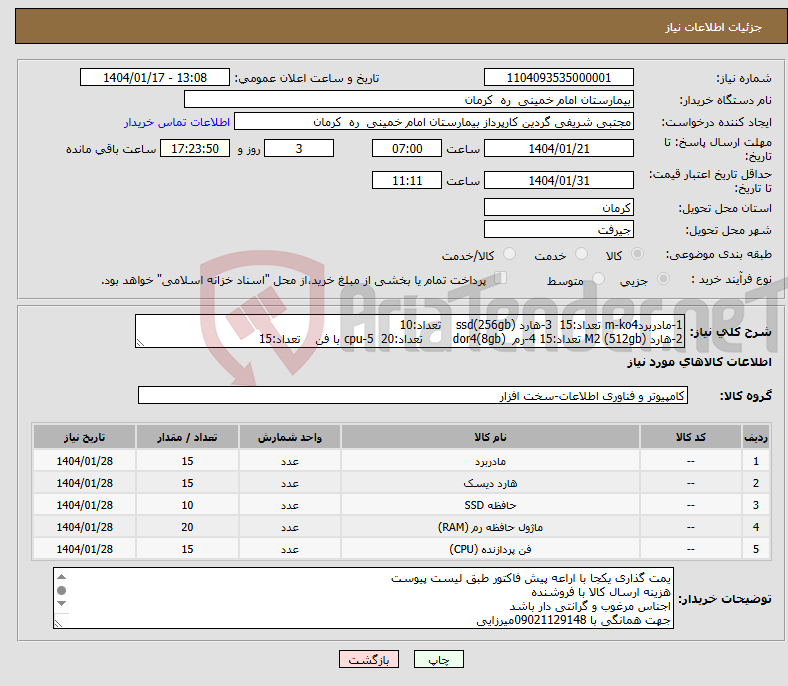This screenshot has width=788, height=686.
Task: Select the خدمت radio button
Action: 581,254
